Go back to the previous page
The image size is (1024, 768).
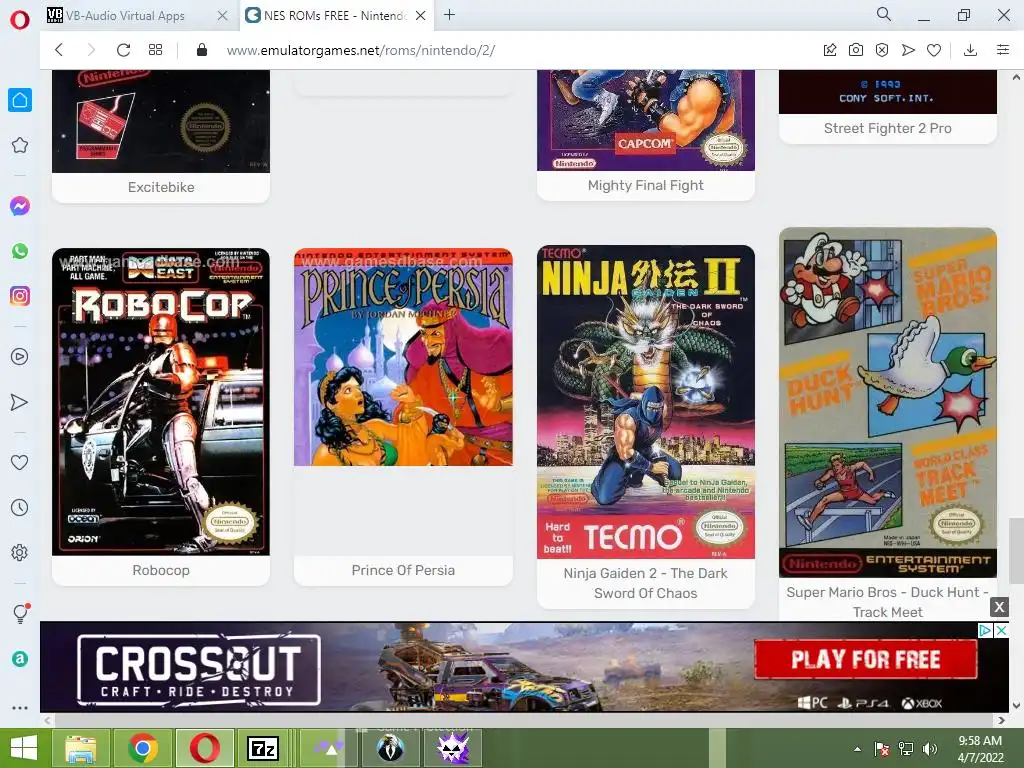[x=59, y=50]
